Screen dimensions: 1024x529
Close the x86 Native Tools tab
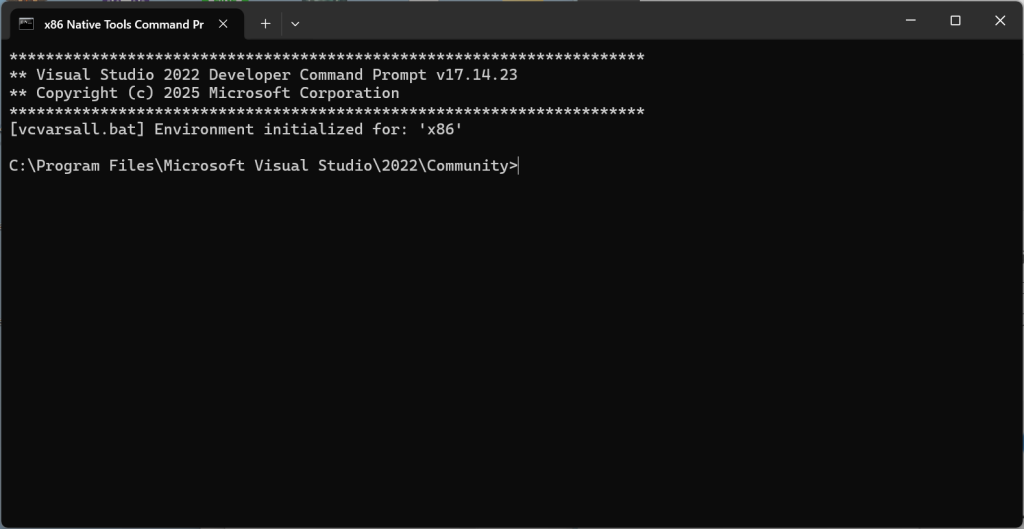click(x=221, y=24)
